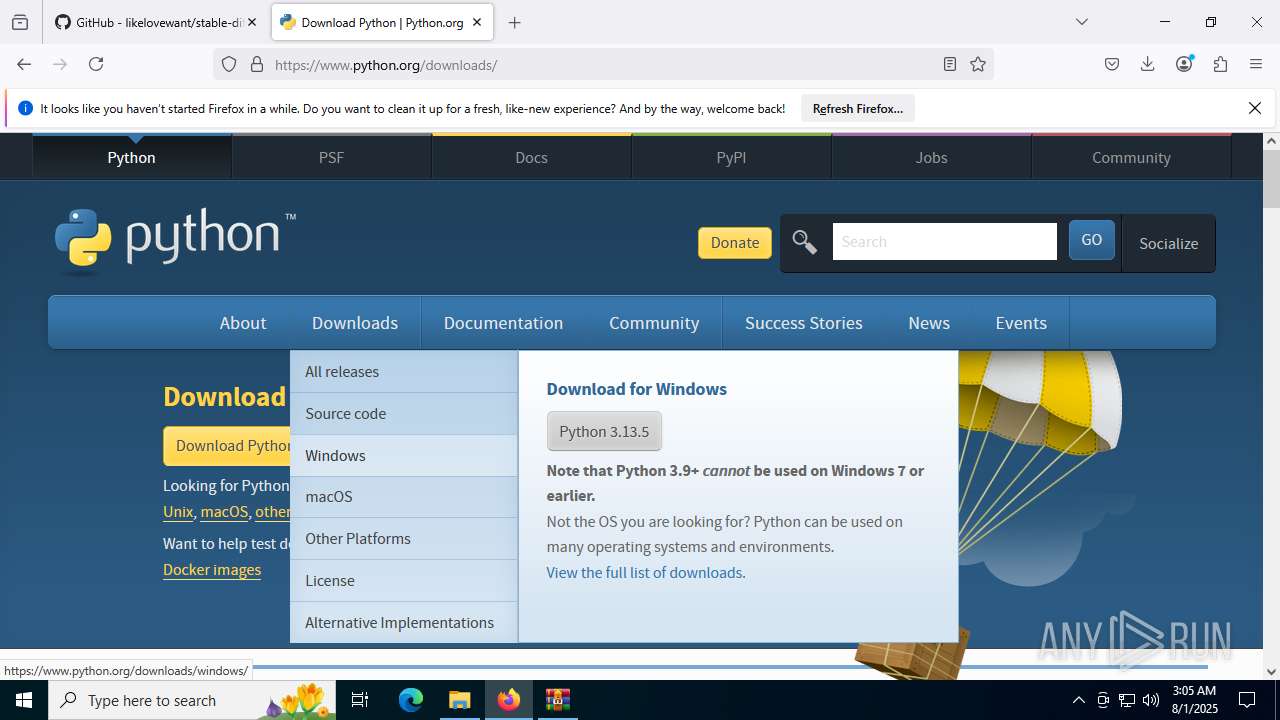Go back to the previous page

pos(24,64)
